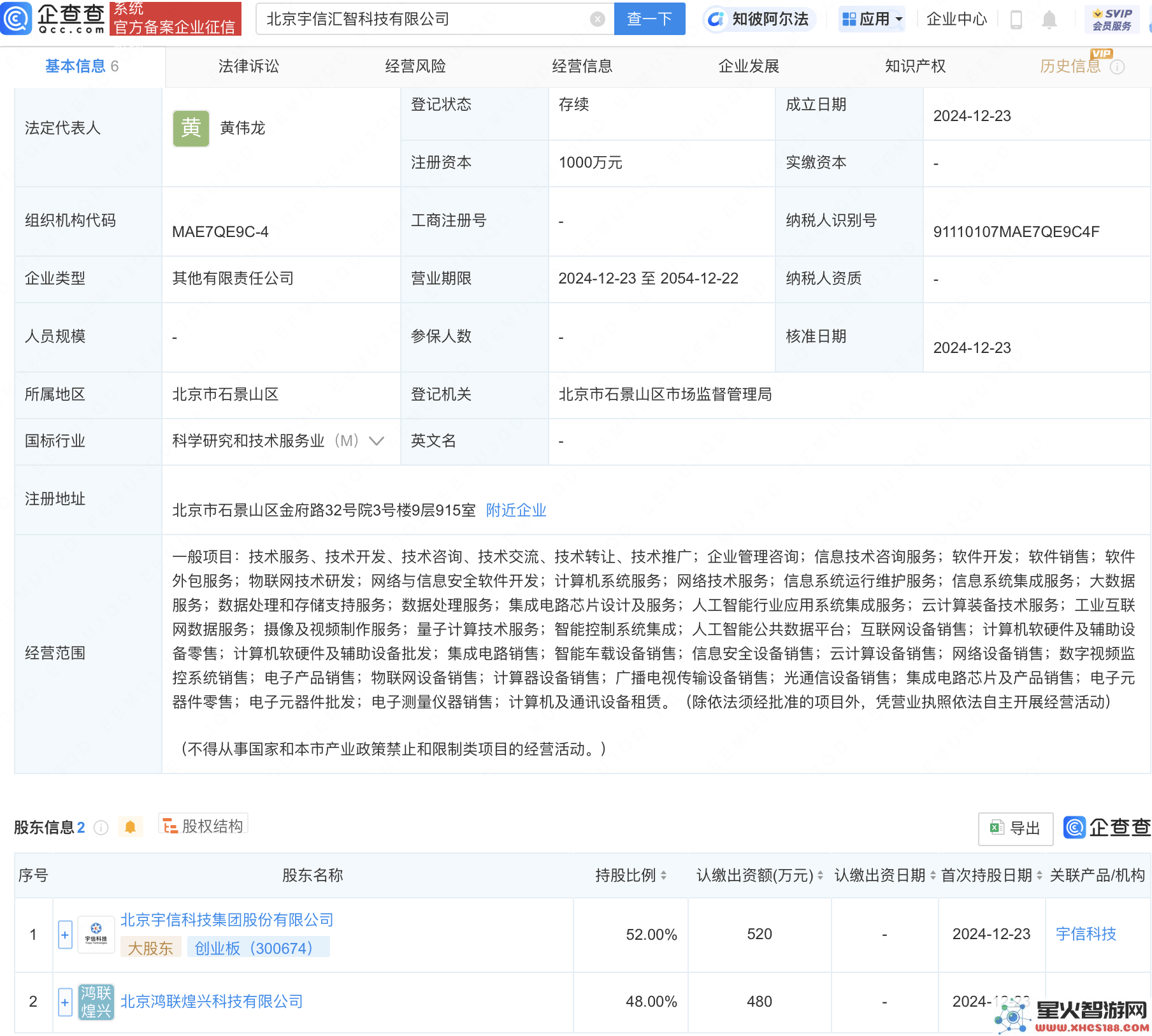This screenshot has height=1036, width=1152.
Task: Click 大股东 tag
Action: pyautogui.click(x=150, y=948)
